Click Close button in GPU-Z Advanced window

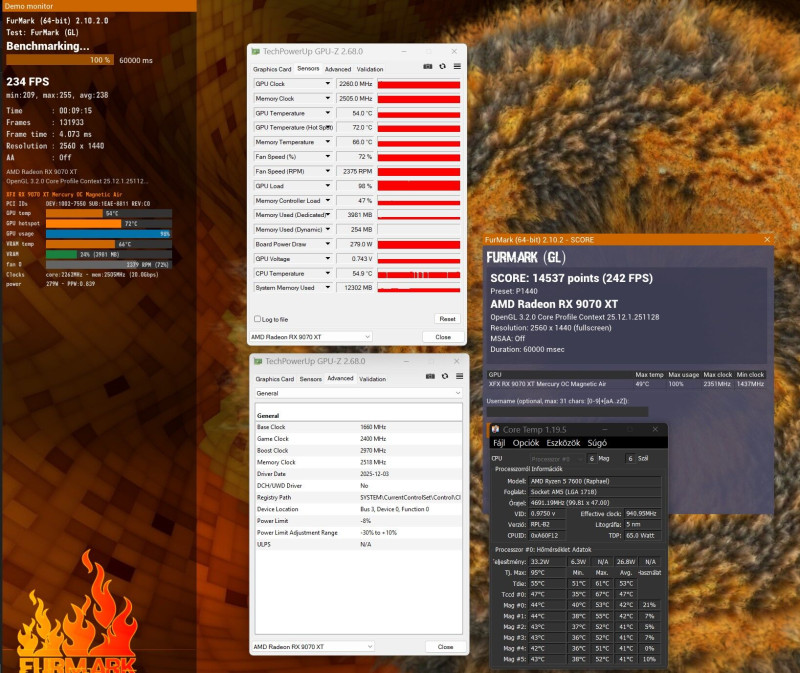[445, 647]
